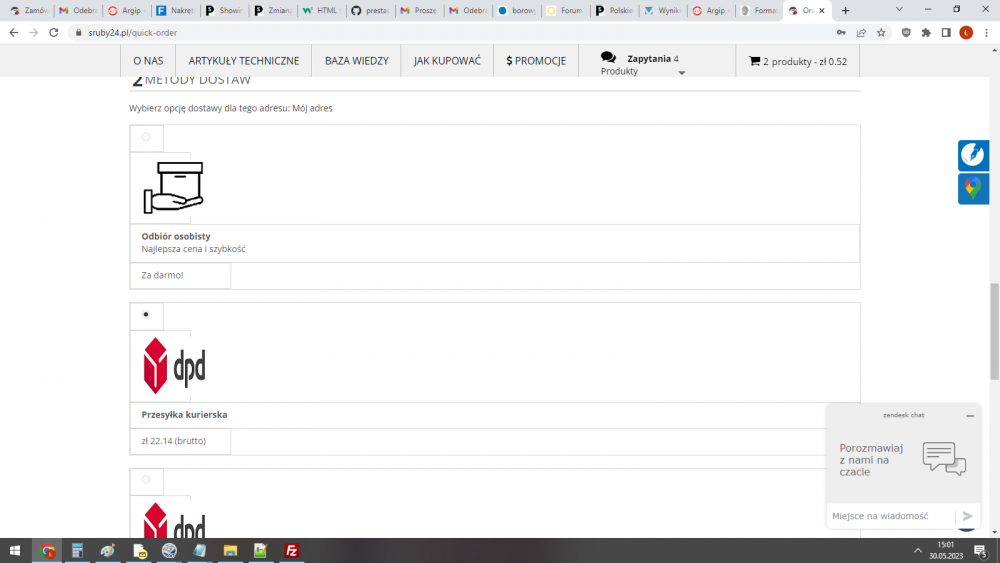Minimize the zendesk chat widget
The width and height of the screenshot is (1000, 563).
tap(970, 416)
